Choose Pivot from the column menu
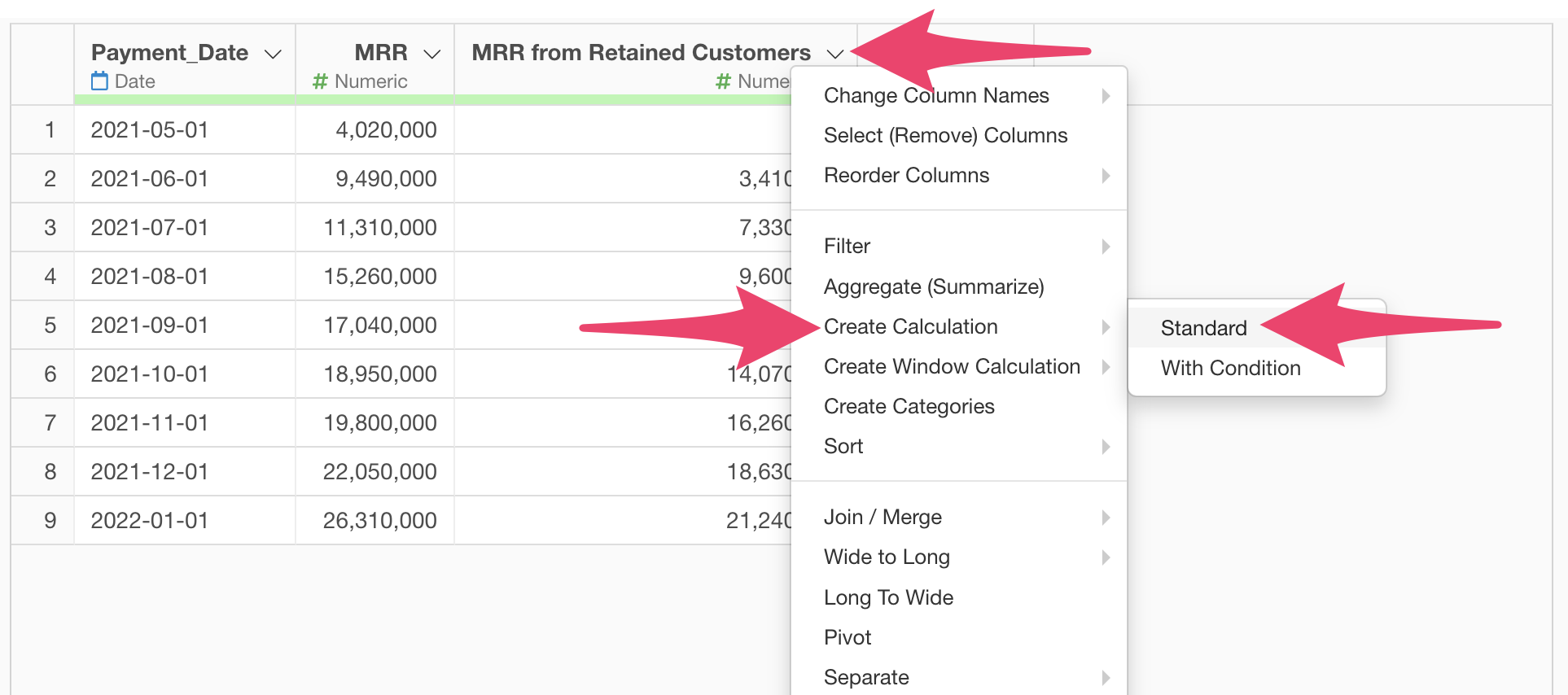 (848, 637)
